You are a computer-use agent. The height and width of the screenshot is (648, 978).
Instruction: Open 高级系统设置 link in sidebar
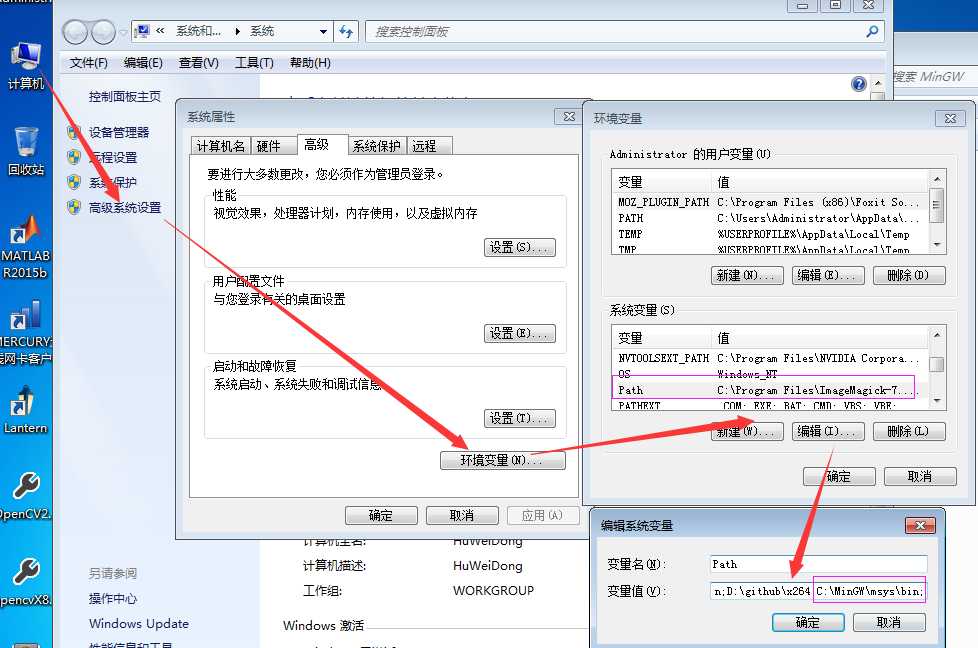point(125,207)
